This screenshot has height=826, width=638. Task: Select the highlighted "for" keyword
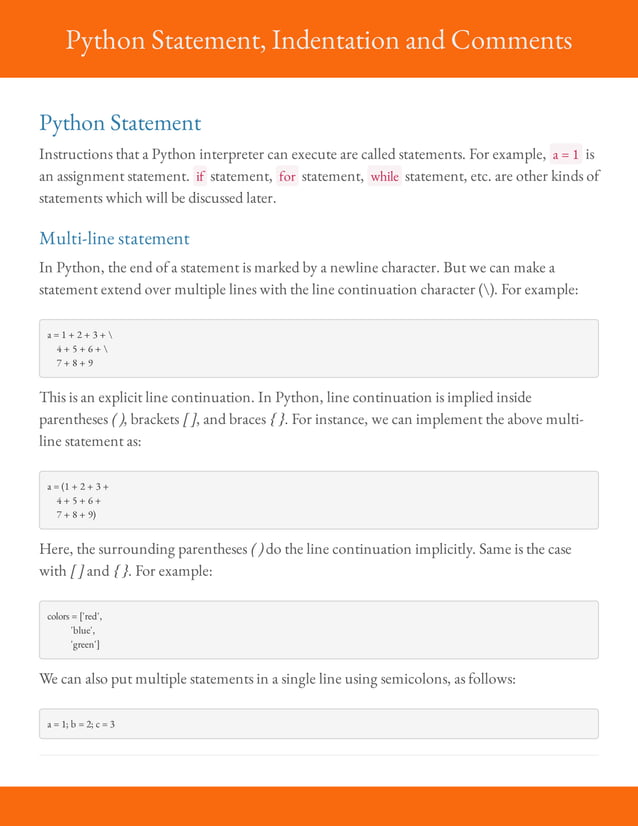288,177
